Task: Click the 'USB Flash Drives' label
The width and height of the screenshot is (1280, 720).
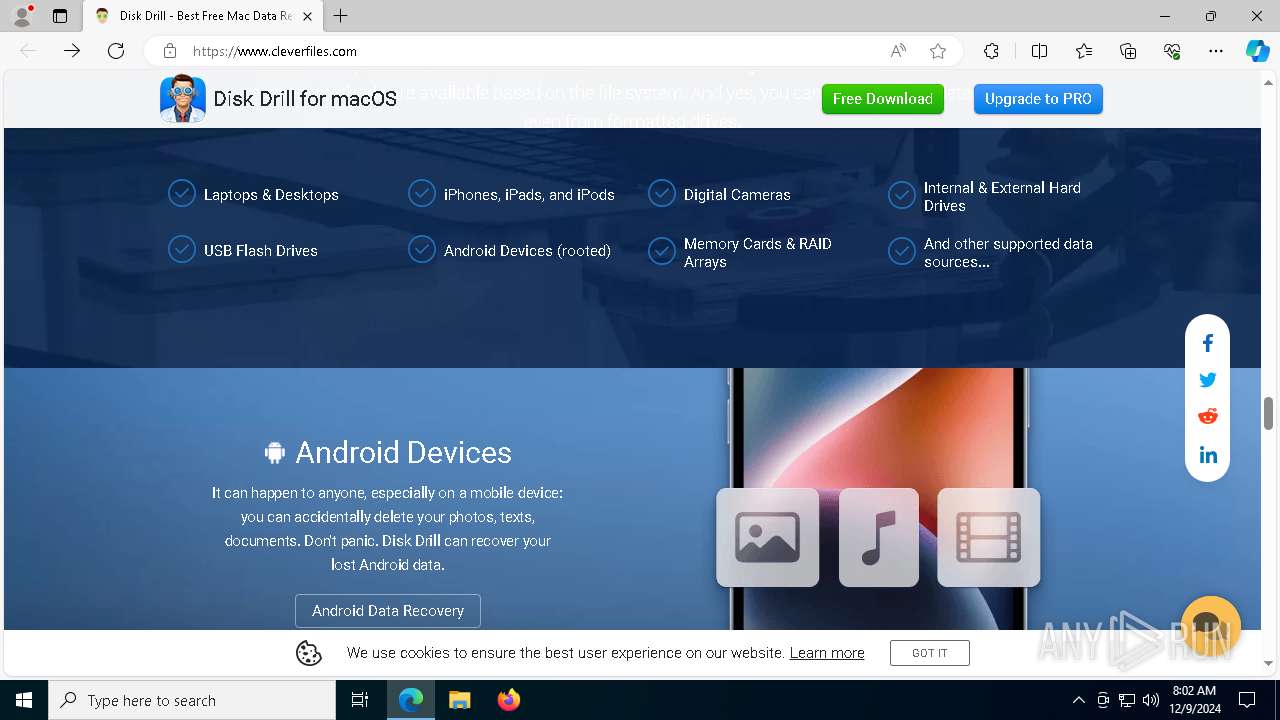Action: (x=261, y=251)
